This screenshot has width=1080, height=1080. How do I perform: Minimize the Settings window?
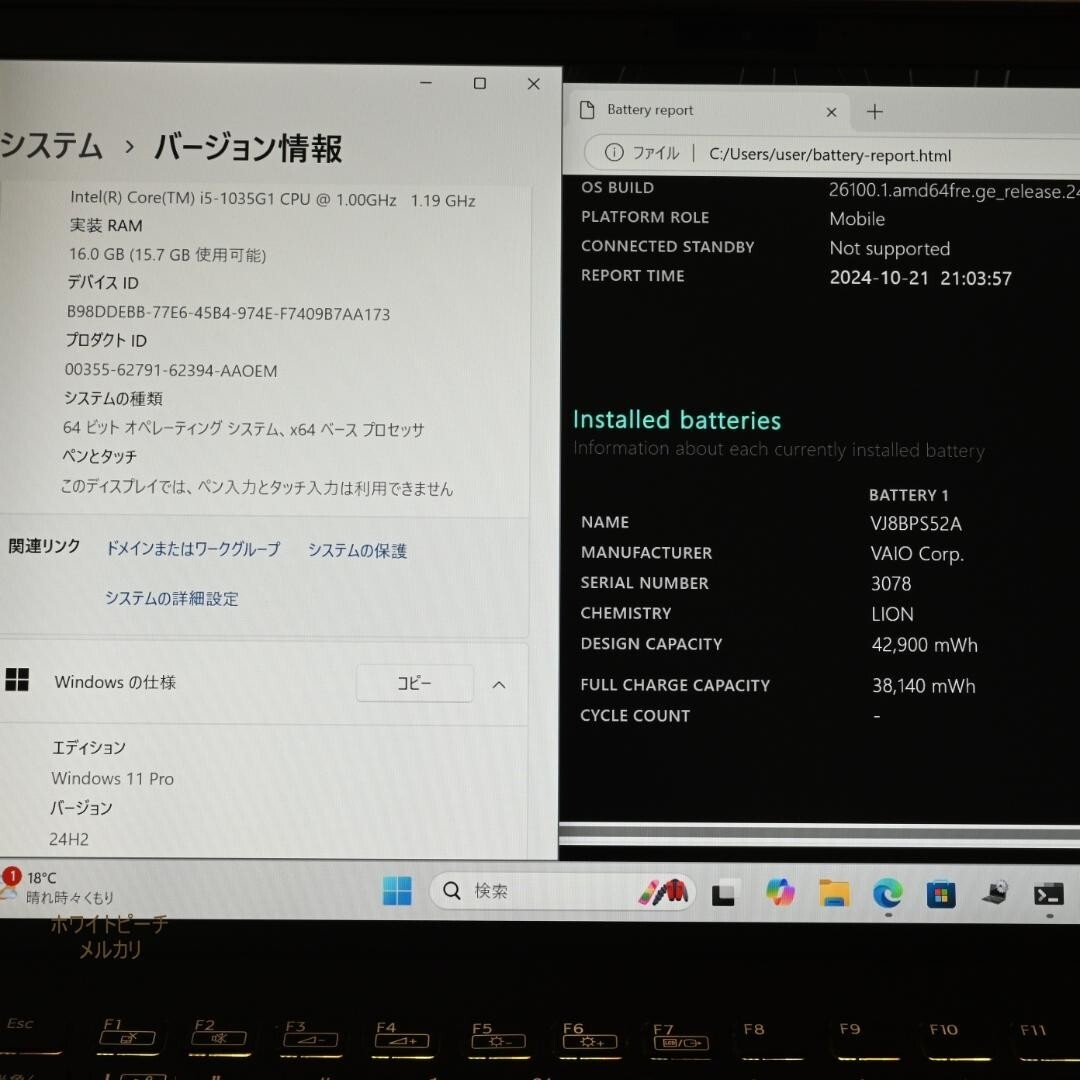[426, 83]
